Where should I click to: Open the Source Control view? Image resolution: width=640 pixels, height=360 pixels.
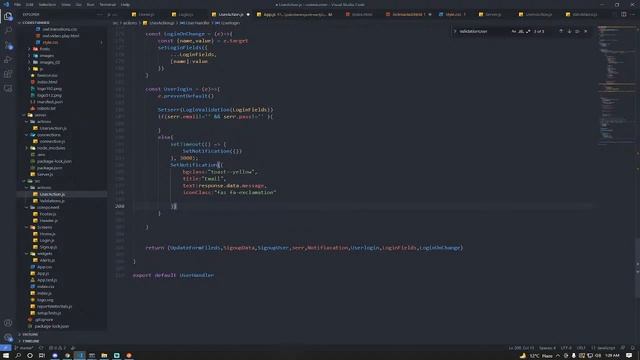click(x=8, y=46)
